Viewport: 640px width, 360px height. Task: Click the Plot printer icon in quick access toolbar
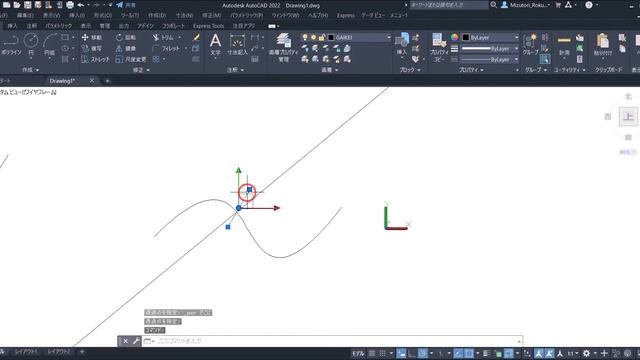click(70, 5)
